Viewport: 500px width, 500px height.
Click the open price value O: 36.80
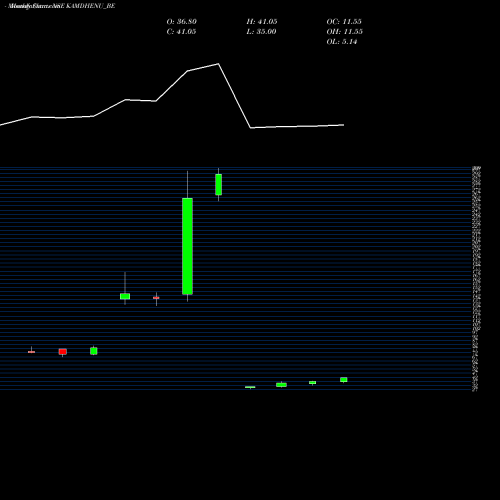click(182, 22)
